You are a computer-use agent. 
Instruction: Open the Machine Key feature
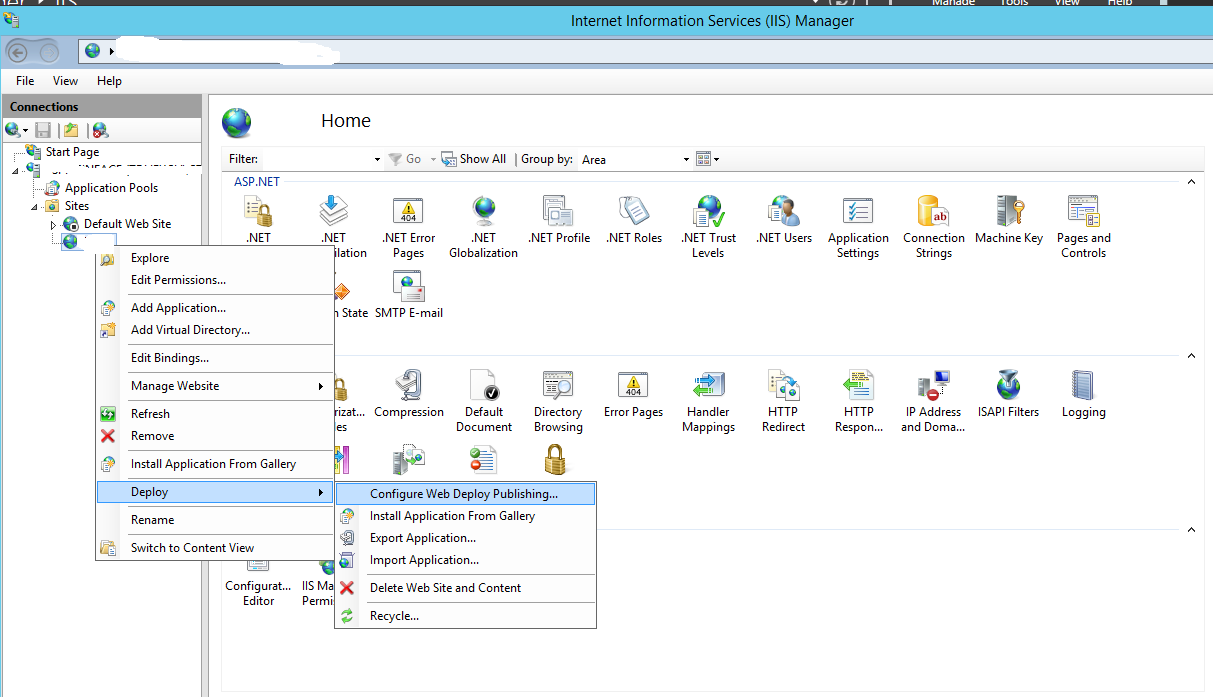click(1009, 220)
